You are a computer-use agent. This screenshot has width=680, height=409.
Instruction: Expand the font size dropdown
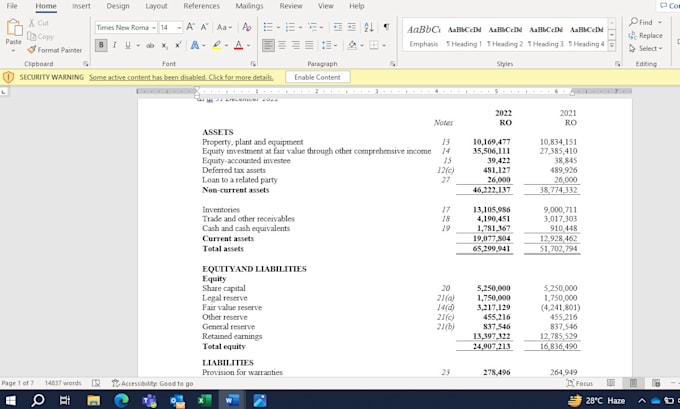point(179,28)
